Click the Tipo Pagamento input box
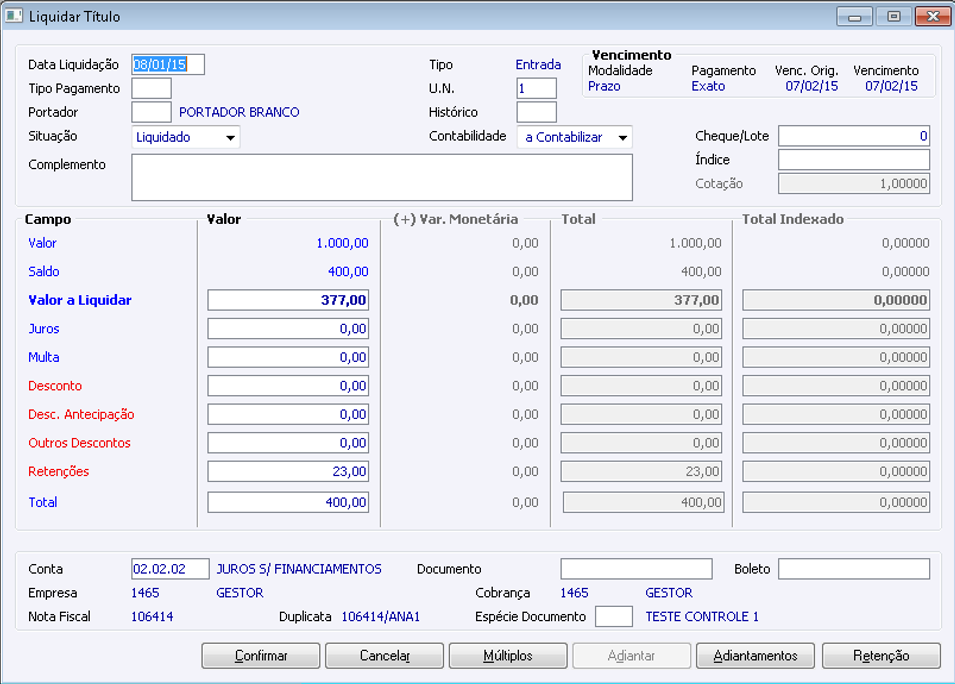 click(151, 89)
